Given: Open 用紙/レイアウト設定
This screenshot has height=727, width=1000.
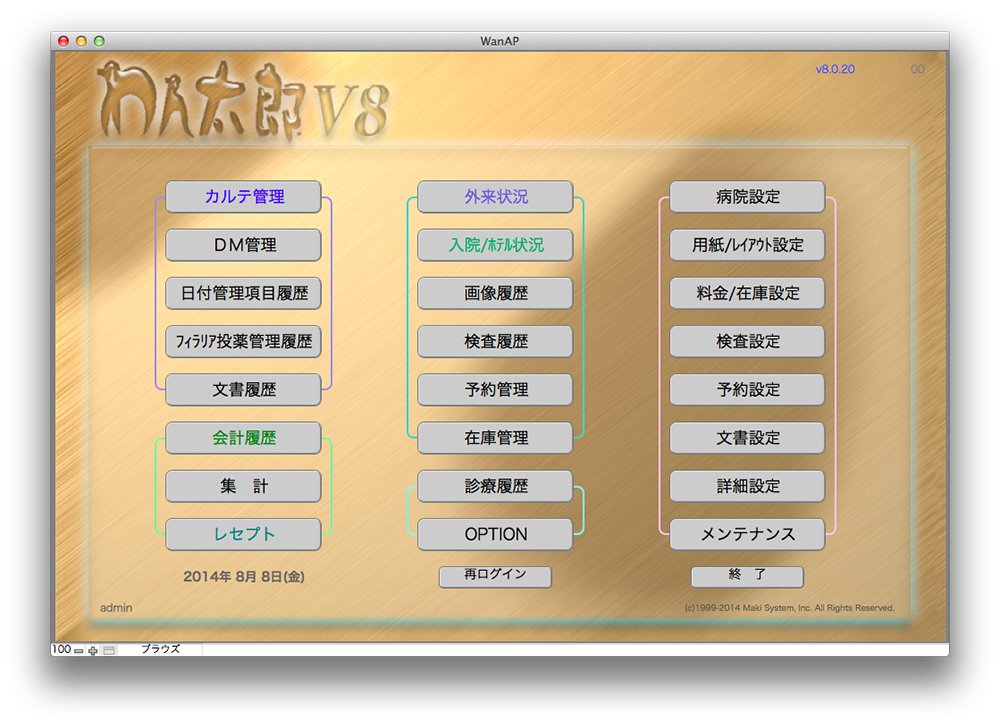Looking at the screenshot, I should tap(747, 245).
